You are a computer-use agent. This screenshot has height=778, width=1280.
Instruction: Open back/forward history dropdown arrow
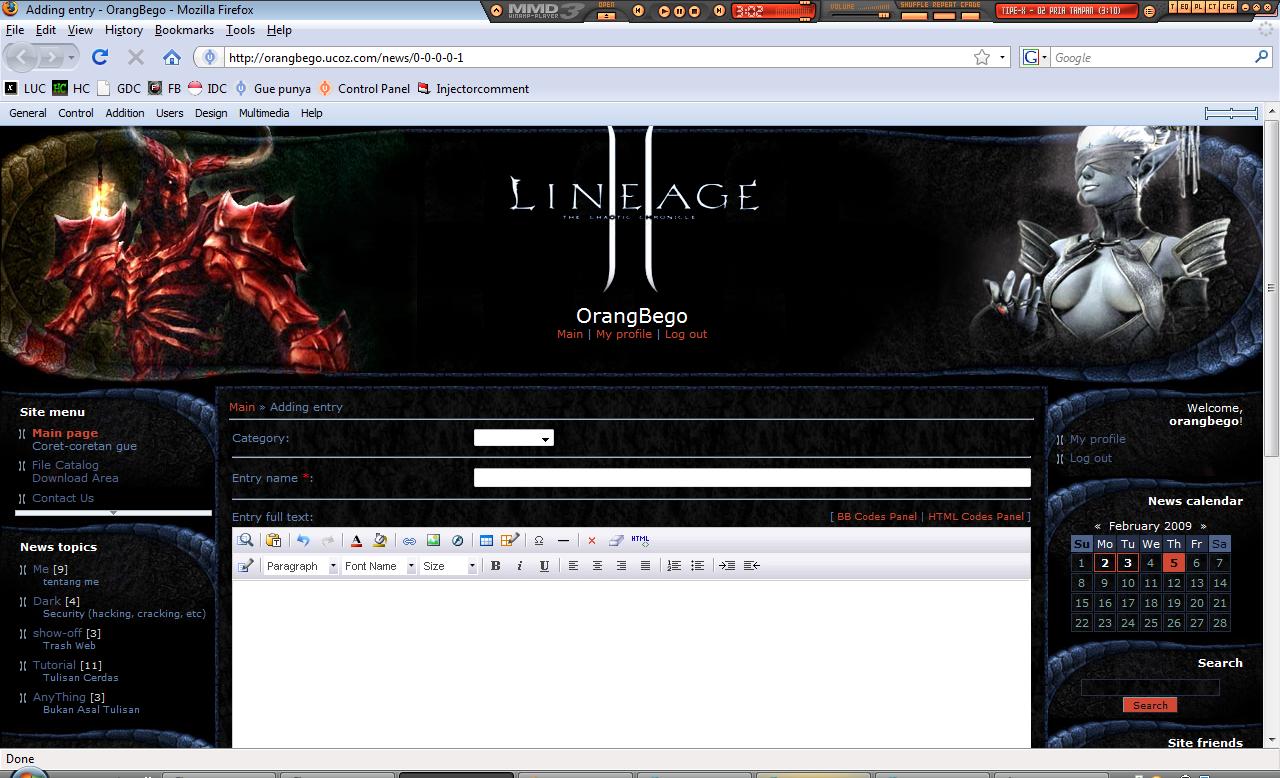tap(71, 57)
